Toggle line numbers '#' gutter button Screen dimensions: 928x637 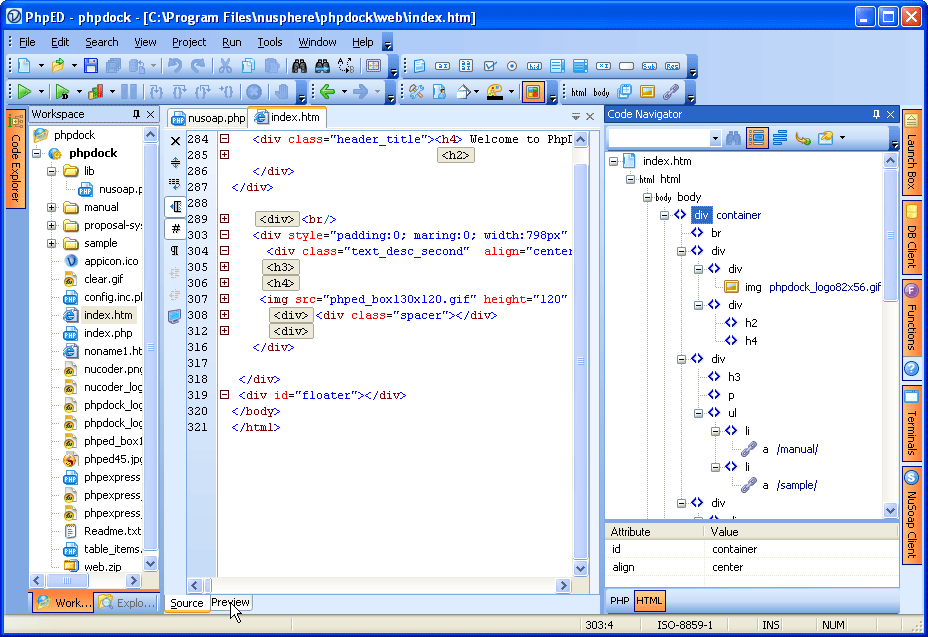tap(175, 229)
